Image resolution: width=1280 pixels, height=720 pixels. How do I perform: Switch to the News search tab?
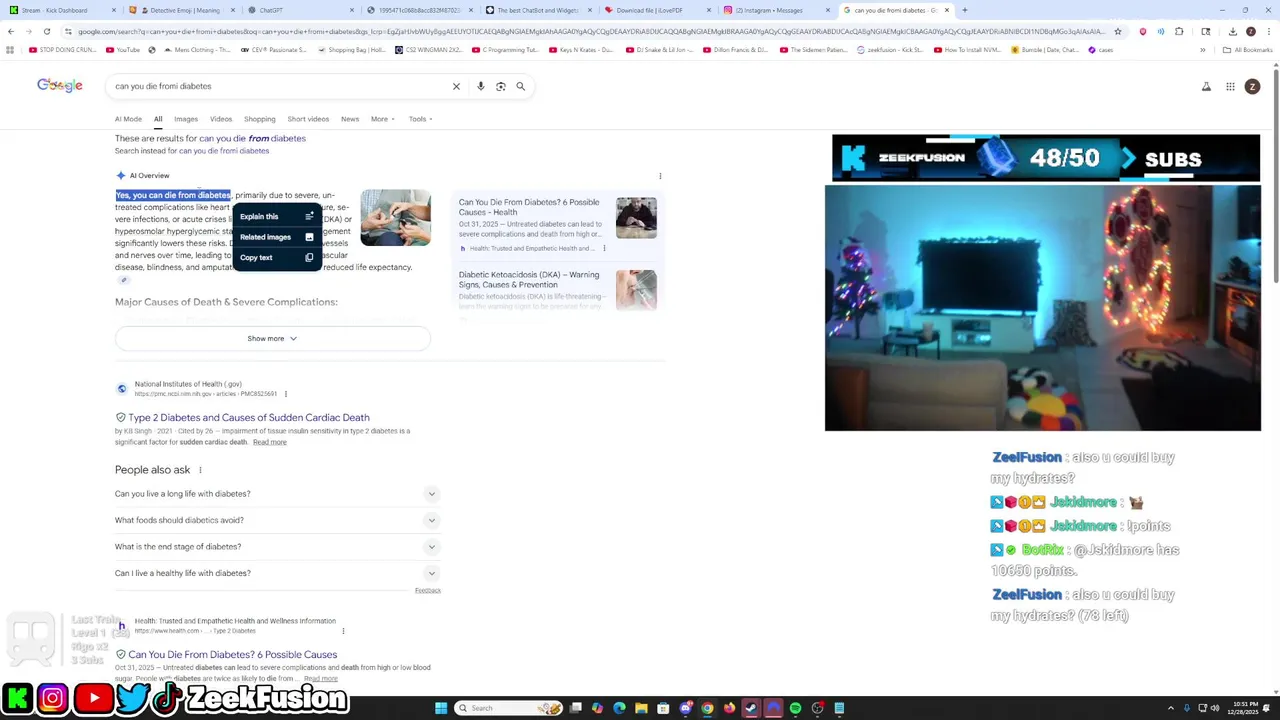[x=350, y=119]
